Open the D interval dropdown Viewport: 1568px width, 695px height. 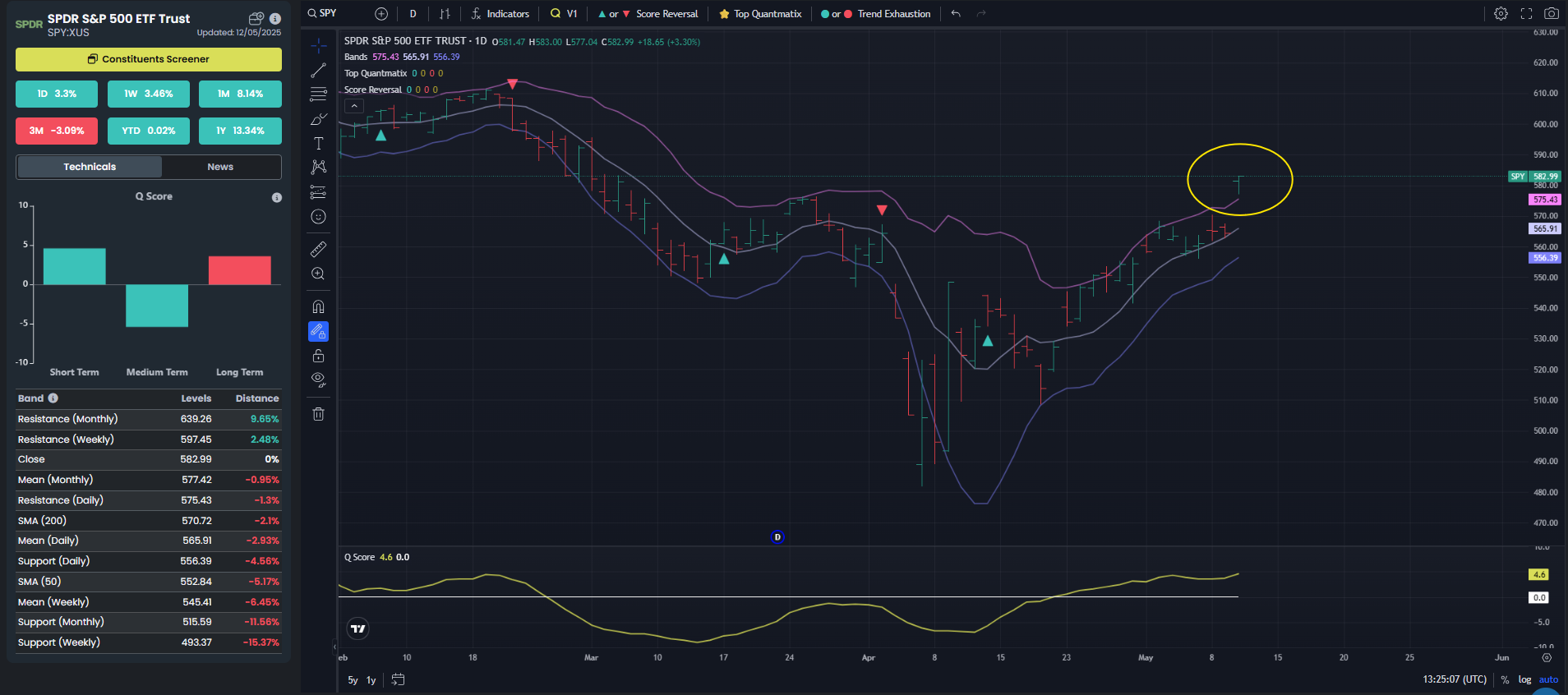[x=413, y=13]
